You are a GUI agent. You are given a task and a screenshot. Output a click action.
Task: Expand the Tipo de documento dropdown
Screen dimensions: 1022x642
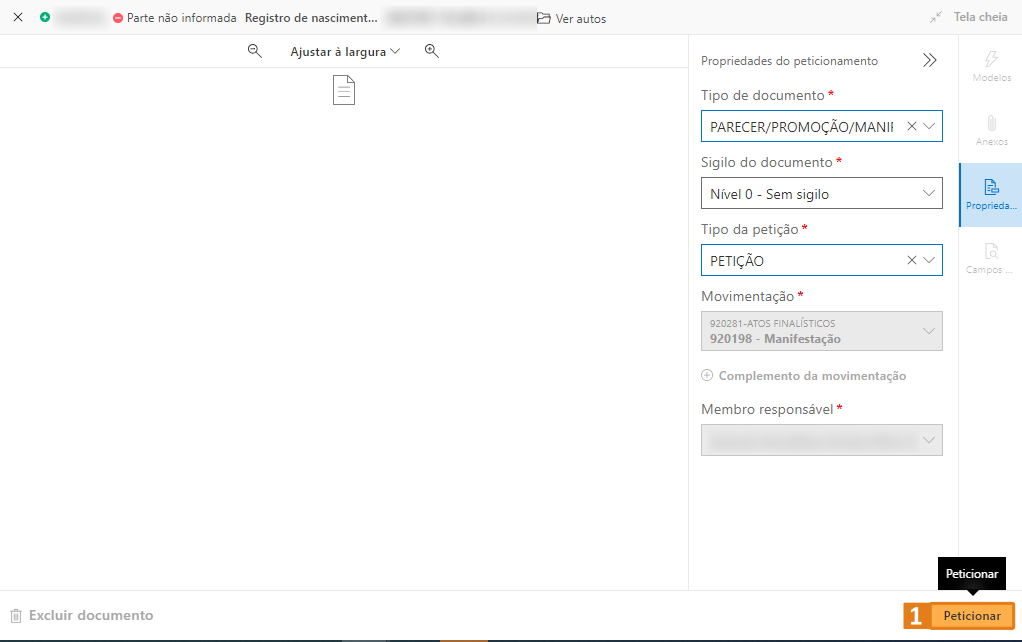point(929,126)
